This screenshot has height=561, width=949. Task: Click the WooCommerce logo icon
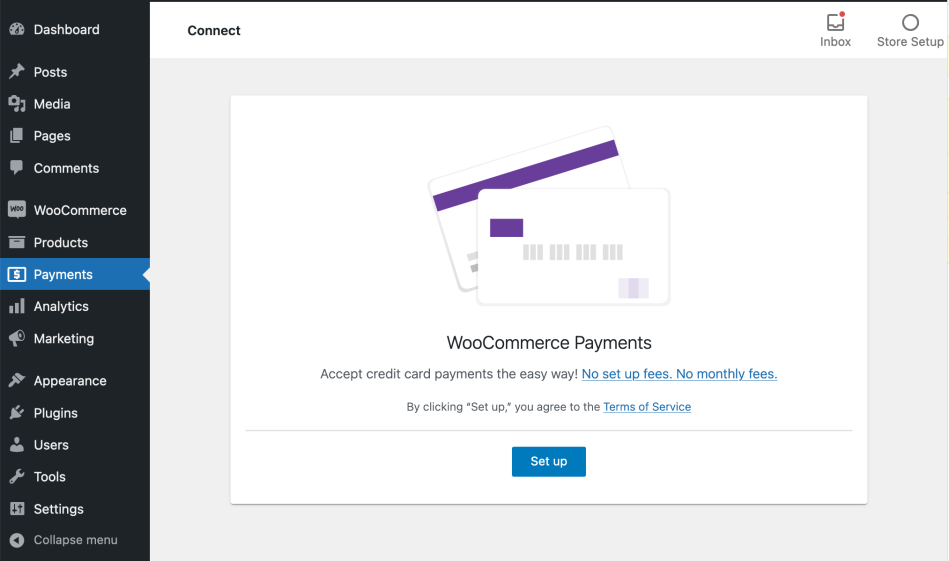tap(16, 210)
